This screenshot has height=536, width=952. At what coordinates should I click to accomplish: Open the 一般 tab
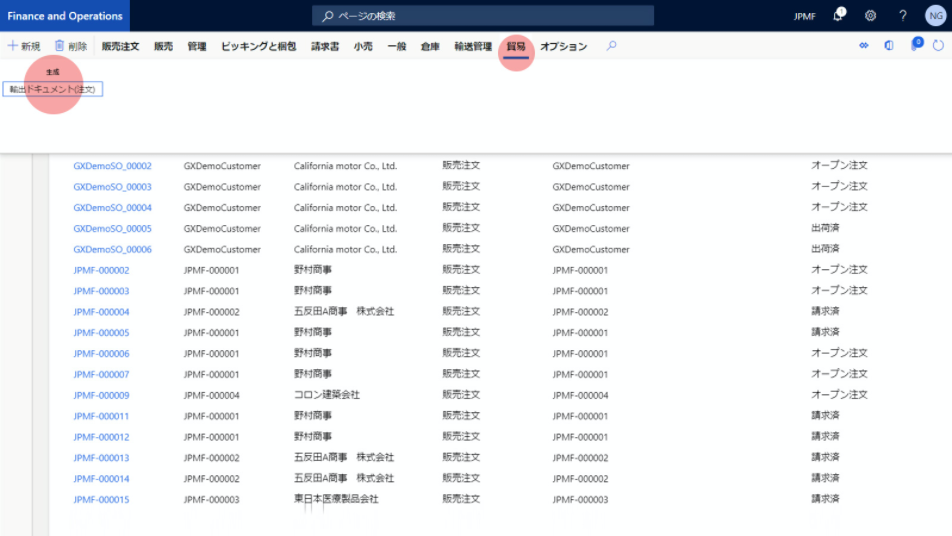click(396, 46)
